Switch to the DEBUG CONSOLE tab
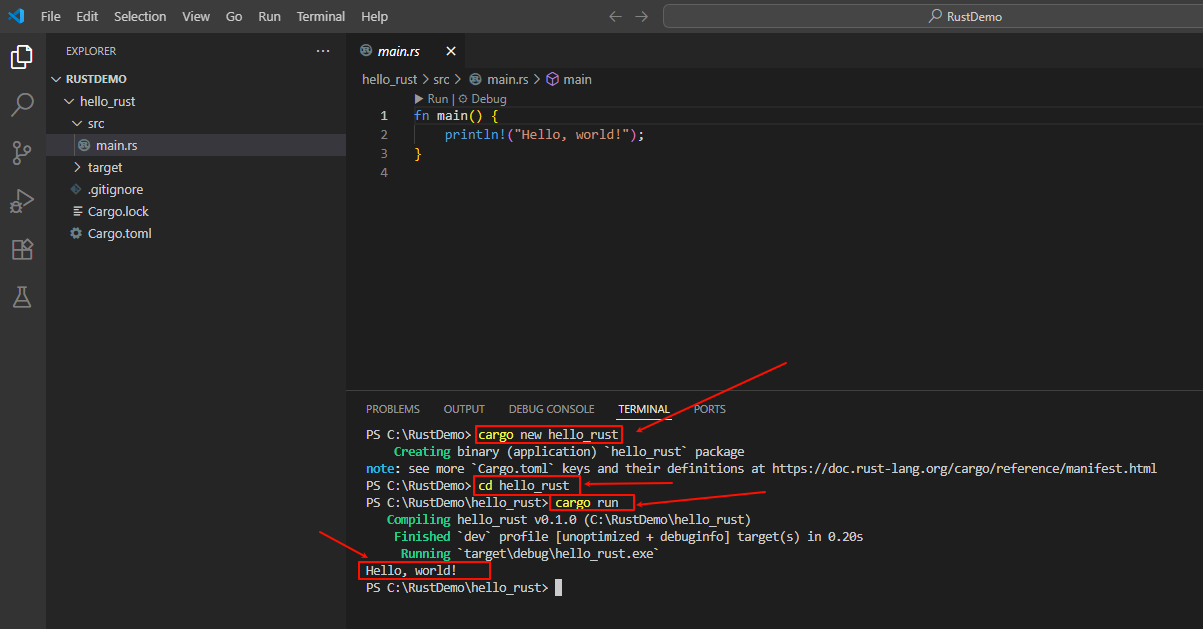Screen dimensions: 1203x629 coord(551,409)
